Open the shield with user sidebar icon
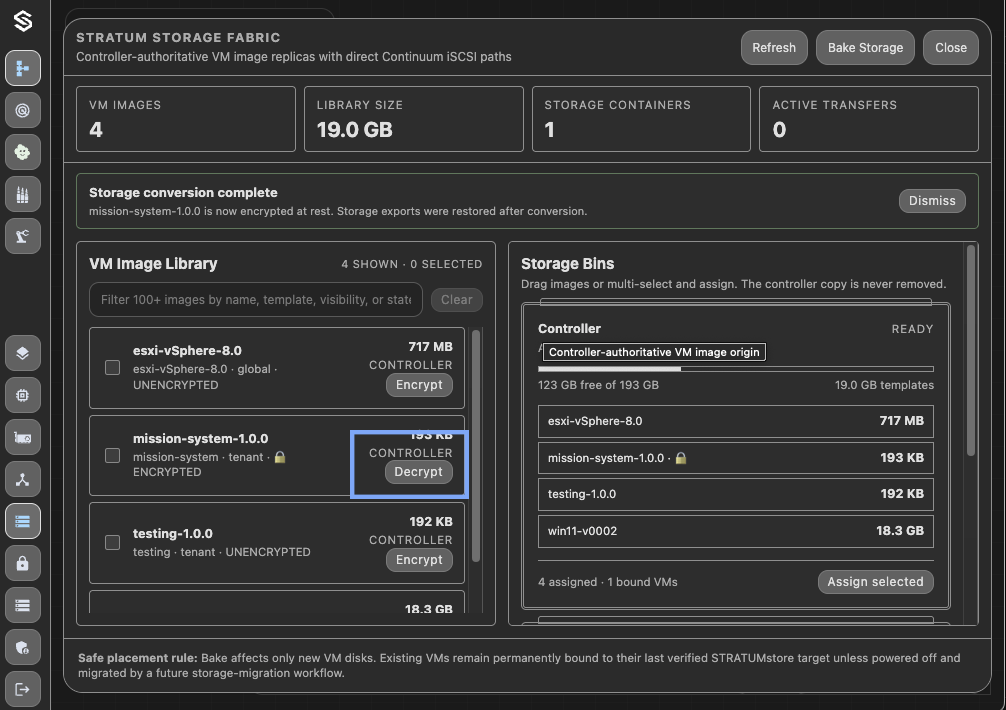The width and height of the screenshot is (1006, 710). pos(23,647)
